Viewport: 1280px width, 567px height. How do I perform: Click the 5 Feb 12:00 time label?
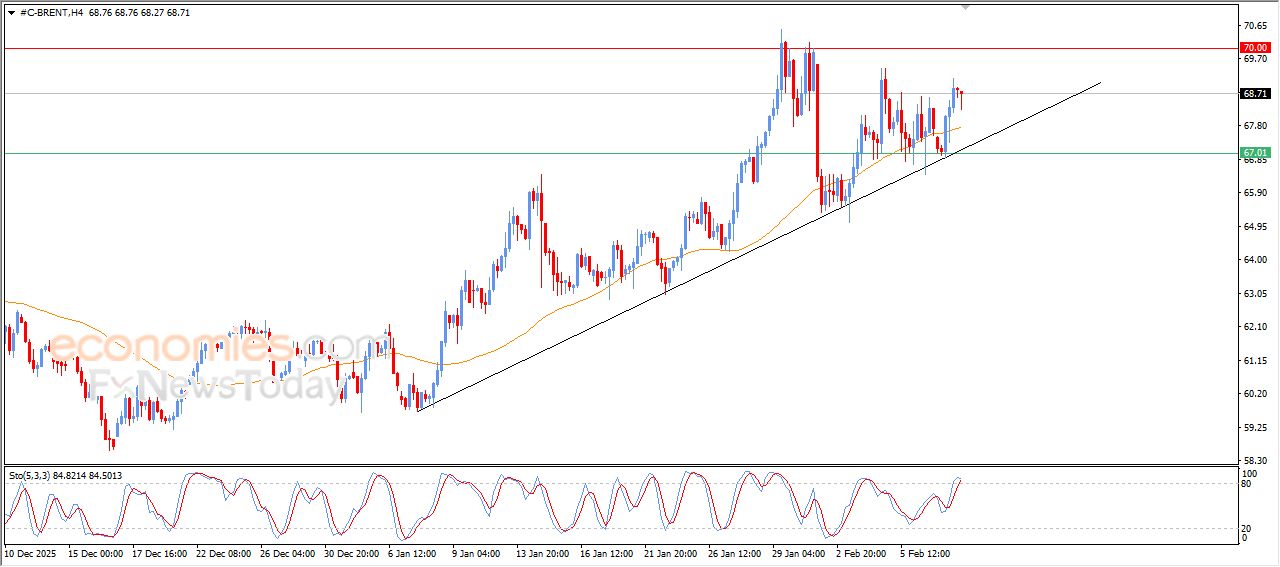pos(927,552)
